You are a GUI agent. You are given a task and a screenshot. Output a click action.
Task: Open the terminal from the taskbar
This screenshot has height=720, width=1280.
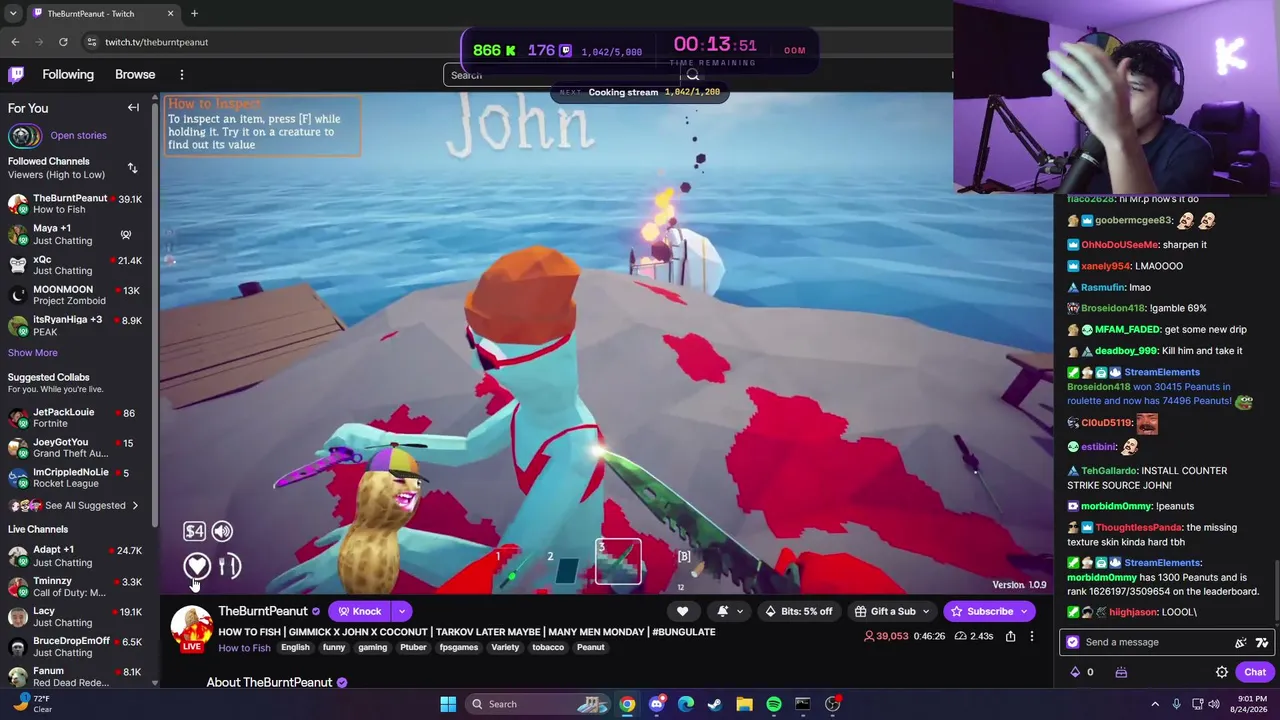point(803,704)
